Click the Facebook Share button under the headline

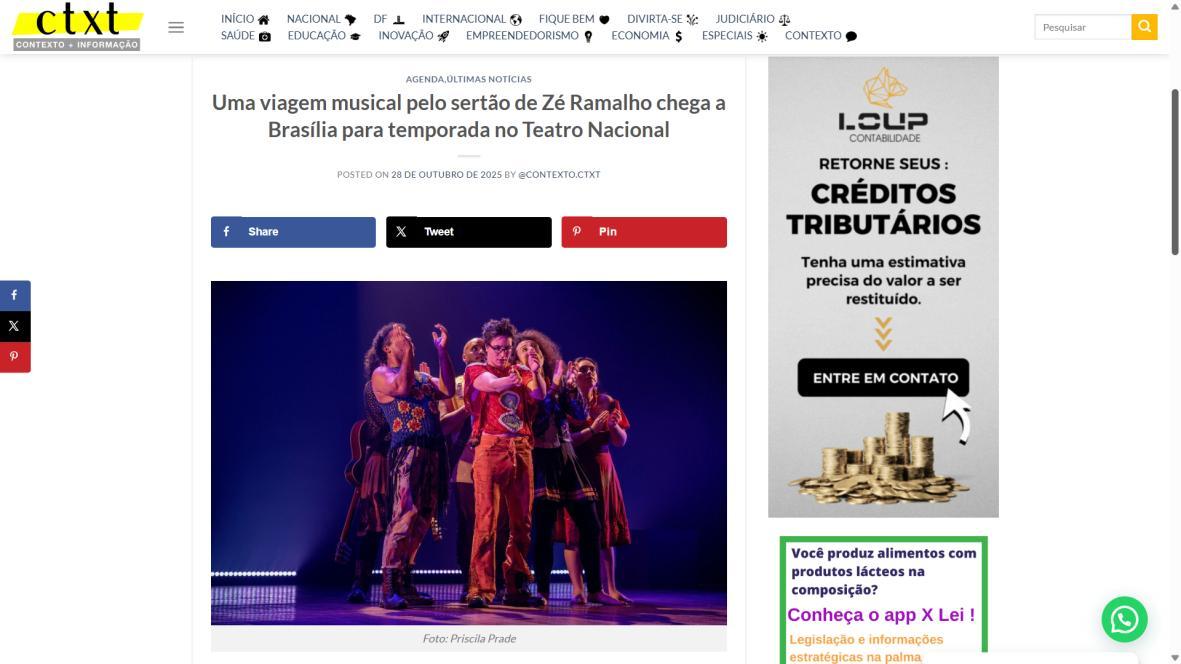click(x=293, y=232)
